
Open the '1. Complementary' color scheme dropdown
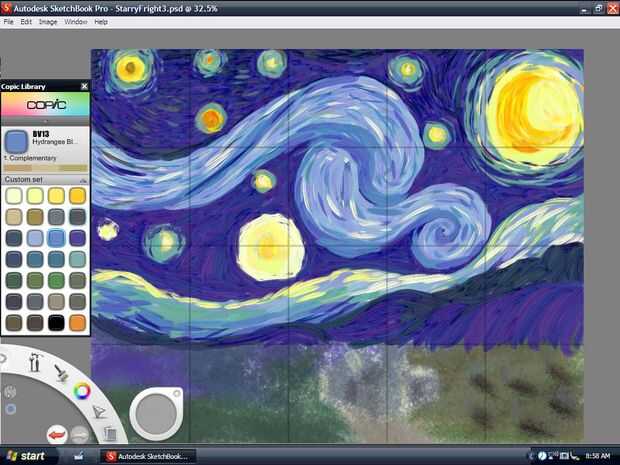(30, 158)
